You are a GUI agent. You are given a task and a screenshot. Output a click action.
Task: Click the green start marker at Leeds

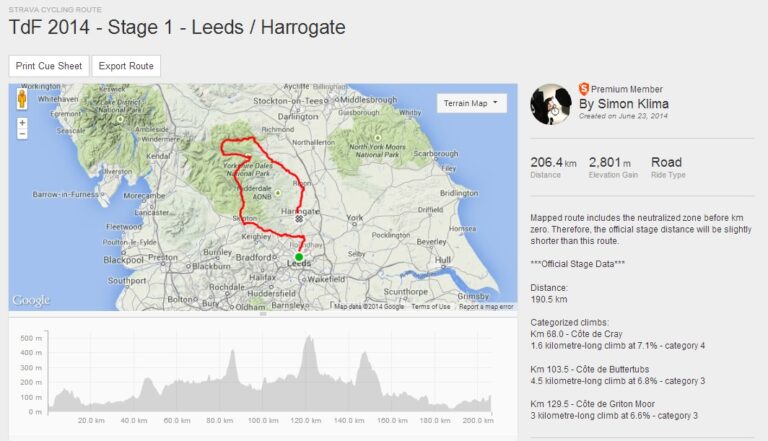tap(299, 257)
